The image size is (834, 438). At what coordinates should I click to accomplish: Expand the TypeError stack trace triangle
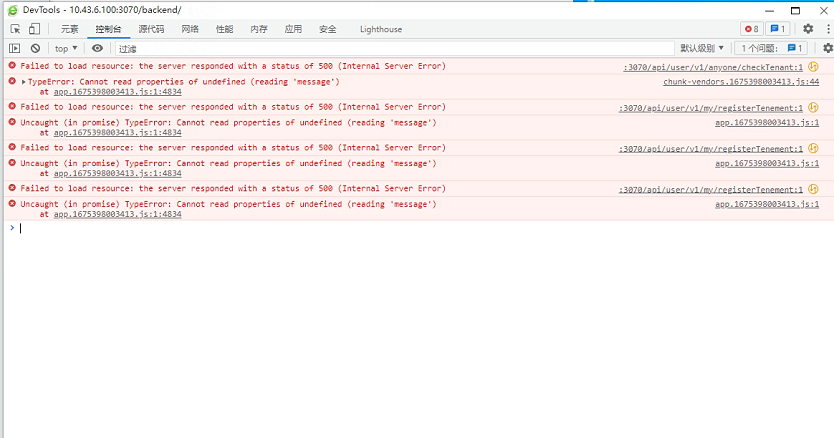[x=24, y=82]
